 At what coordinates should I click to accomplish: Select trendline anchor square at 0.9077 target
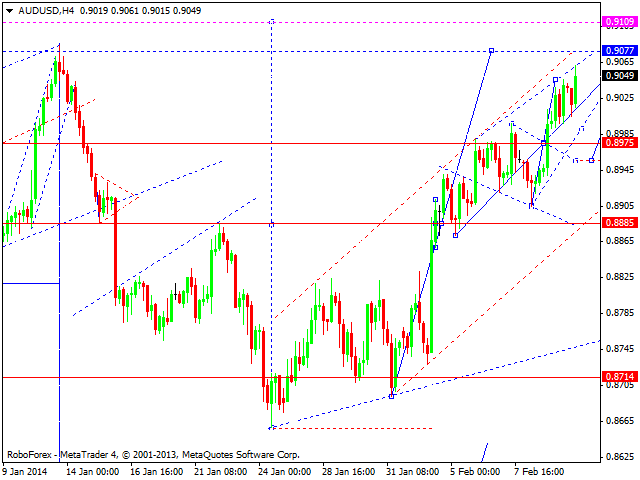tap(491, 50)
